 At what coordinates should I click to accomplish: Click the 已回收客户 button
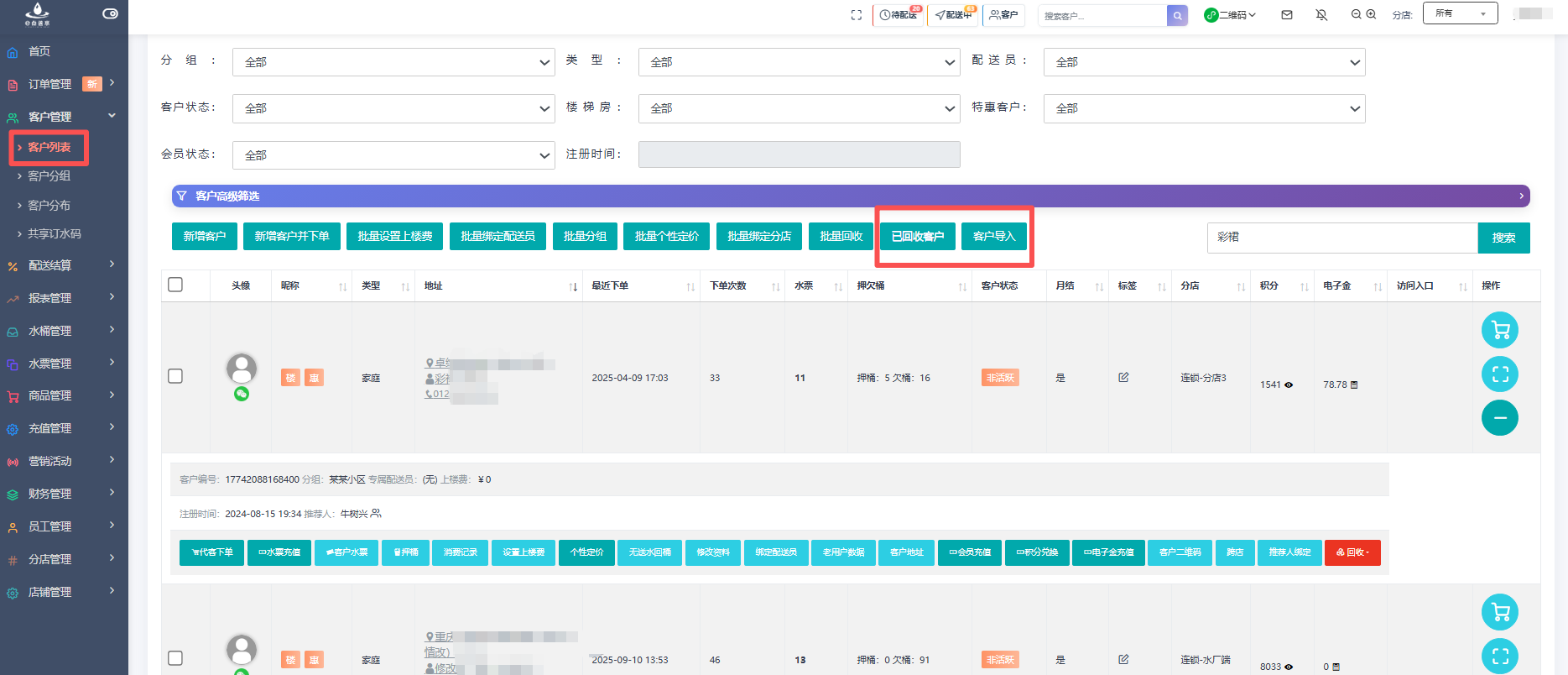pos(918,237)
